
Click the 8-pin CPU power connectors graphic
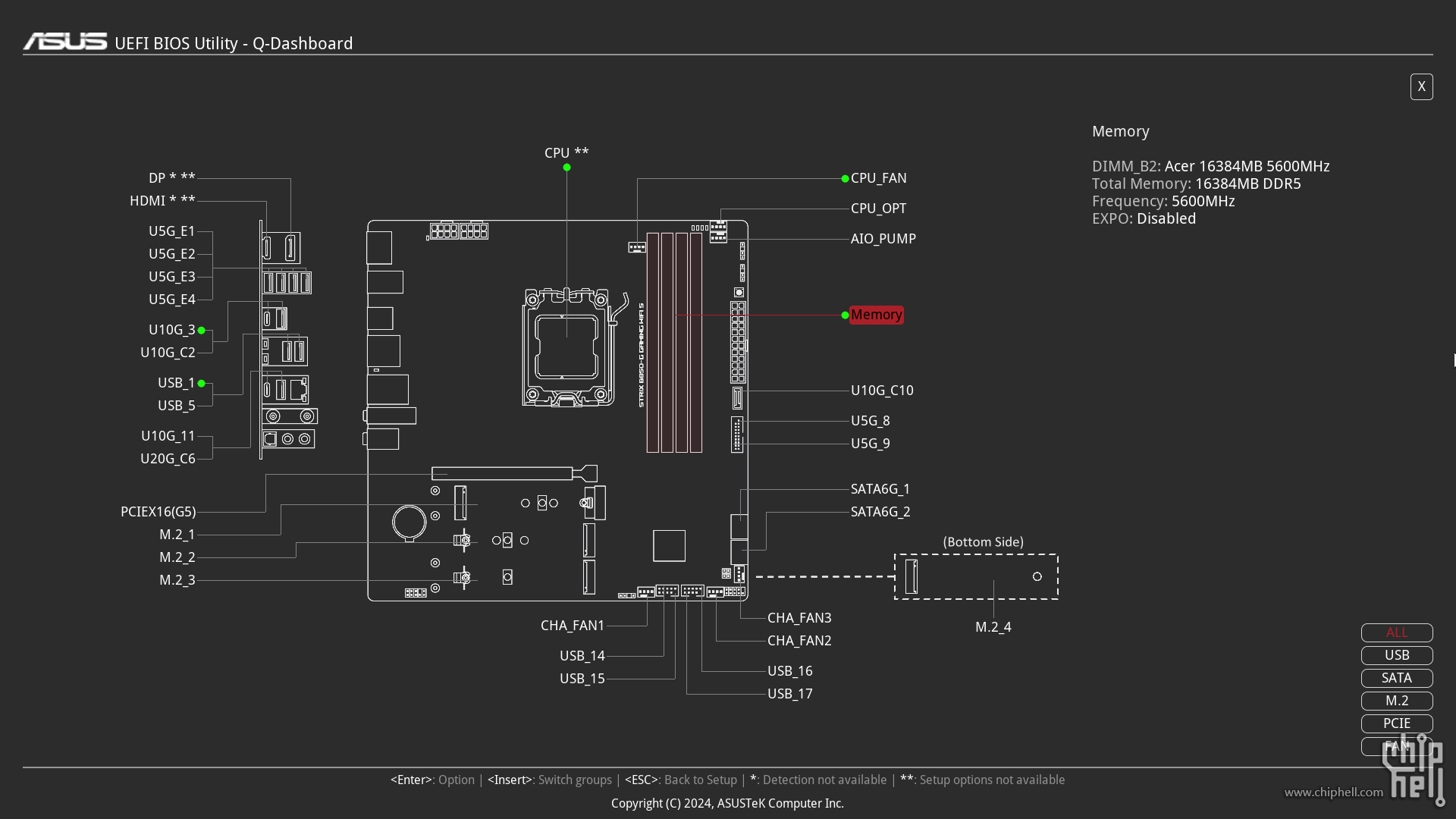click(458, 231)
